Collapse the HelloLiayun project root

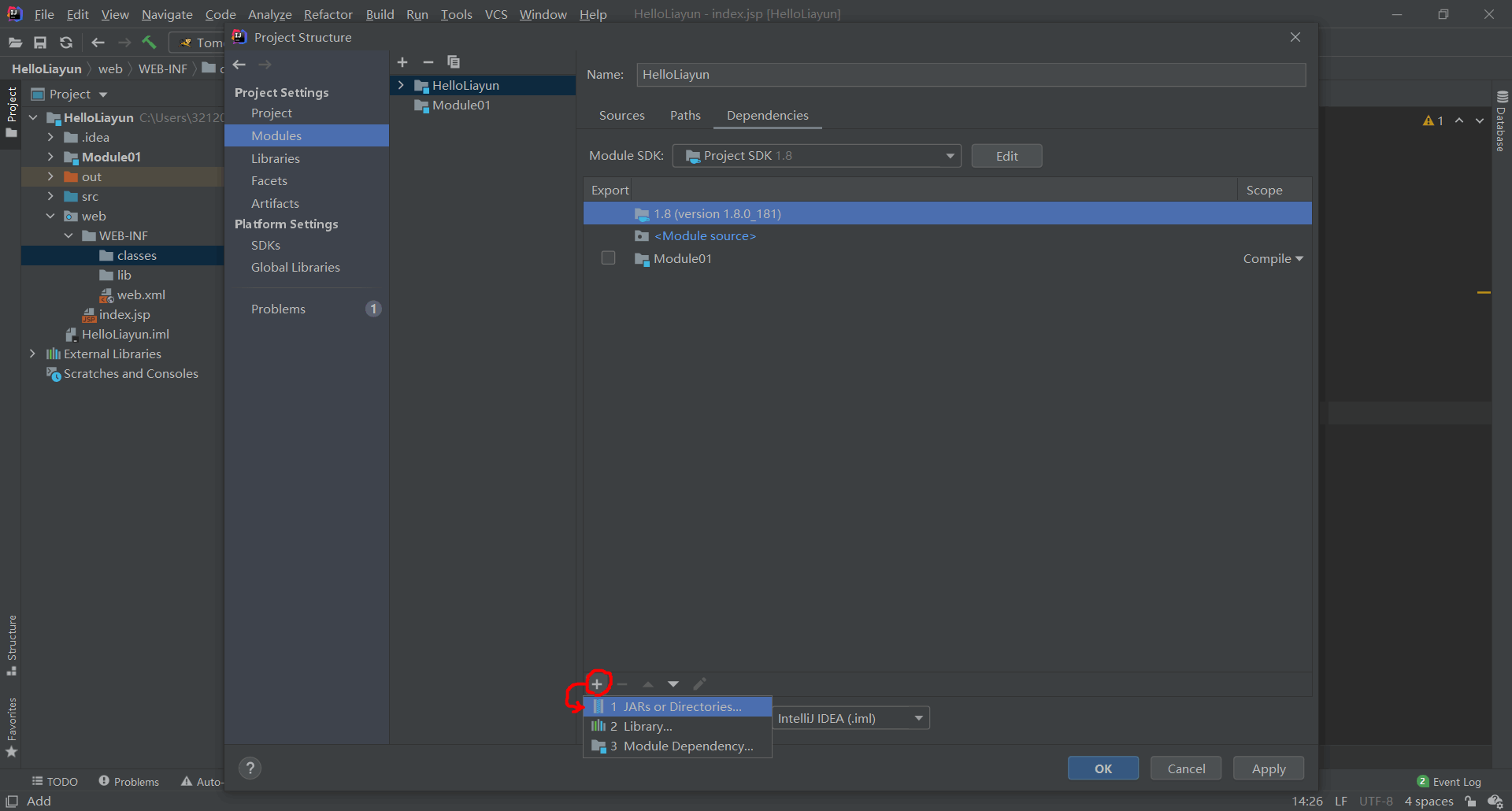(33, 117)
